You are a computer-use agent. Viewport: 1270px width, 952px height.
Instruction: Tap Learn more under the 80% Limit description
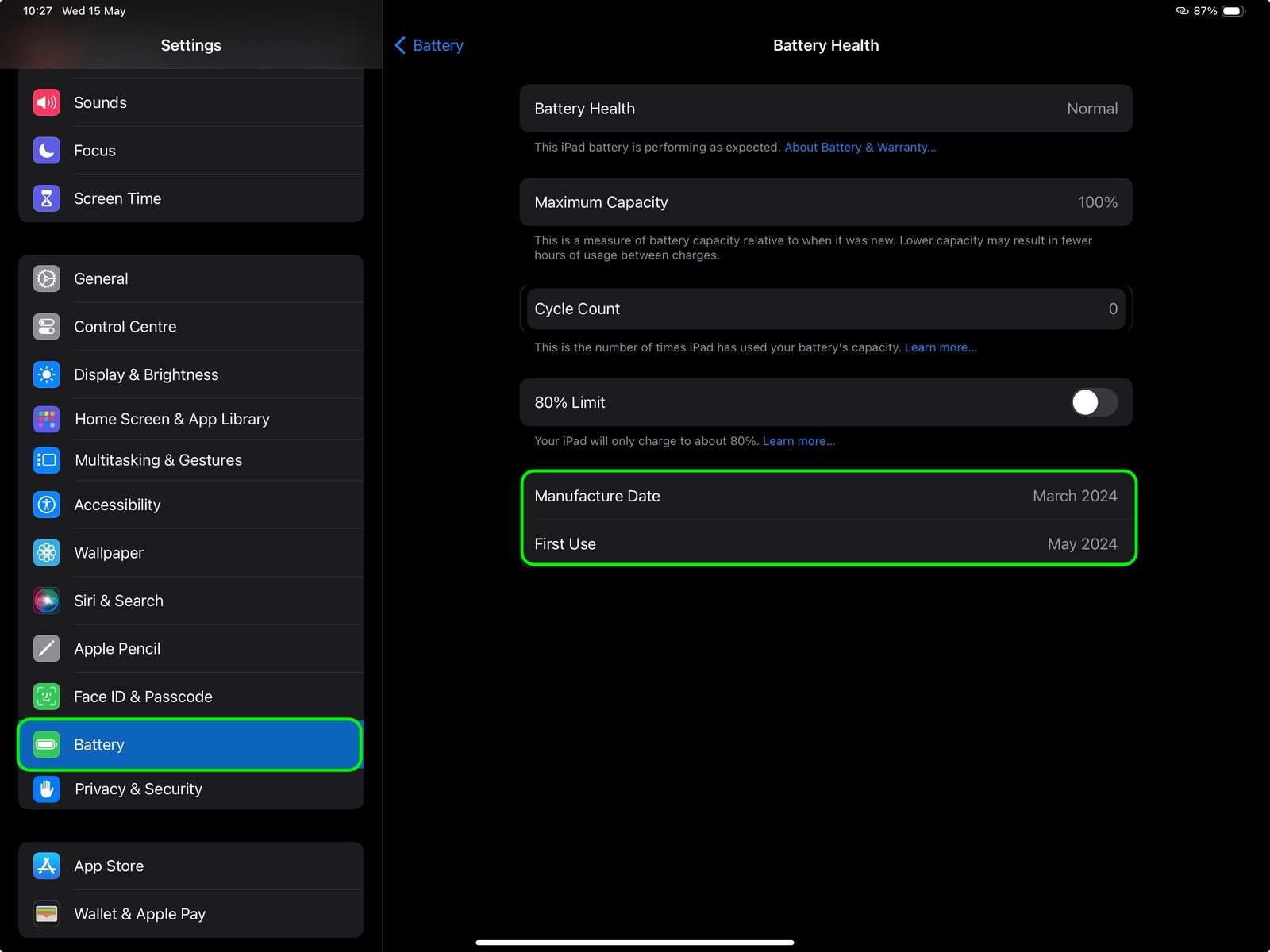click(799, 440)
